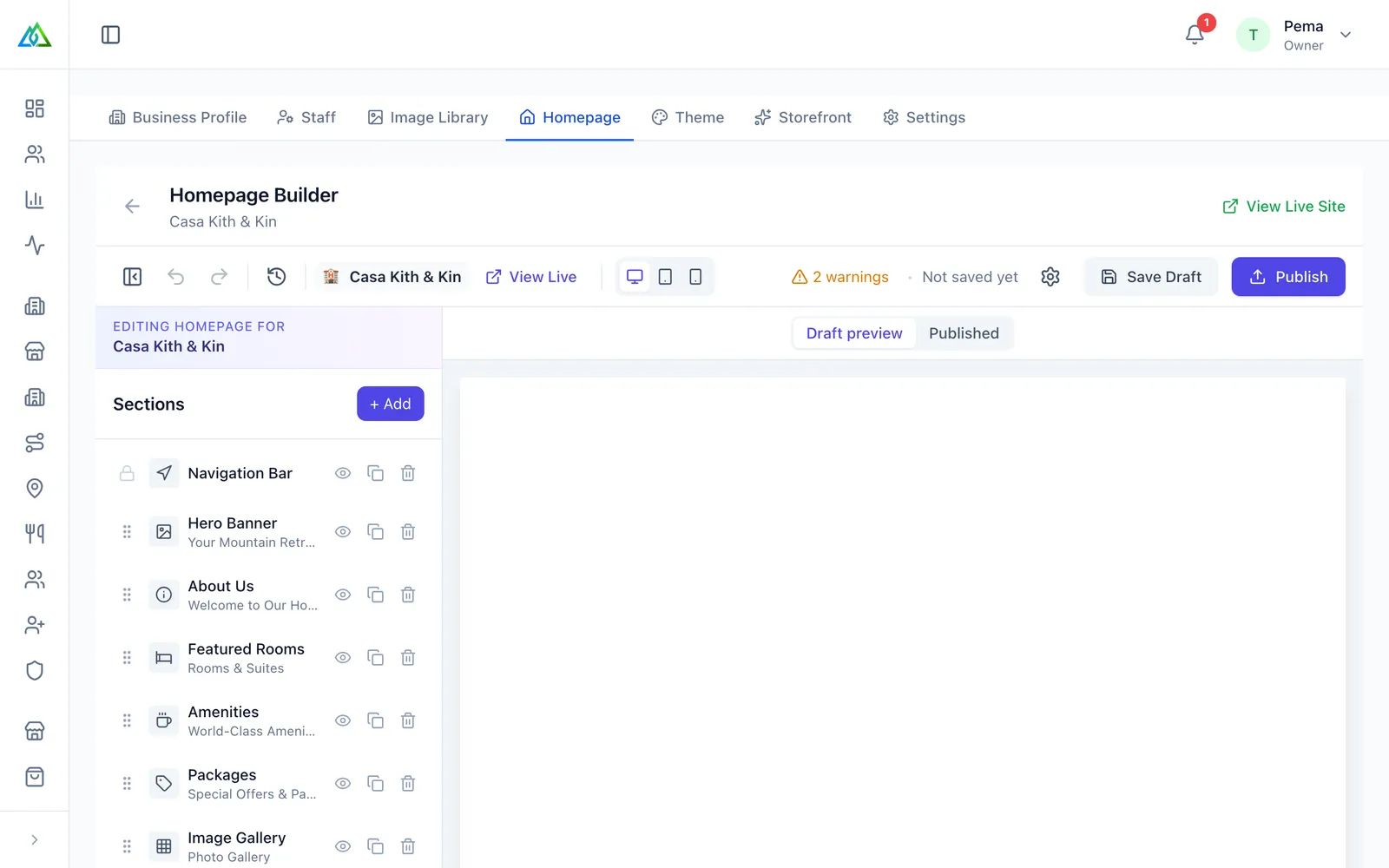
Task: Save the draft
Action: [1151, 277]
